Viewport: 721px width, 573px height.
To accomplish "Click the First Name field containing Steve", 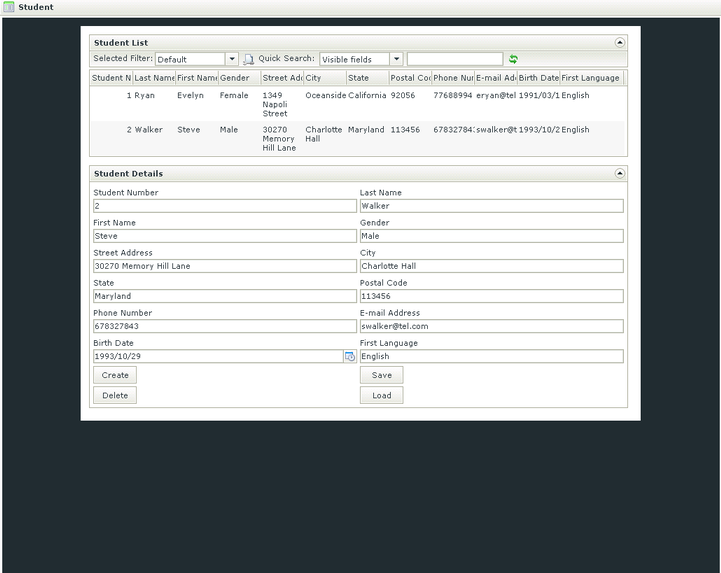I will click(225, 236).
